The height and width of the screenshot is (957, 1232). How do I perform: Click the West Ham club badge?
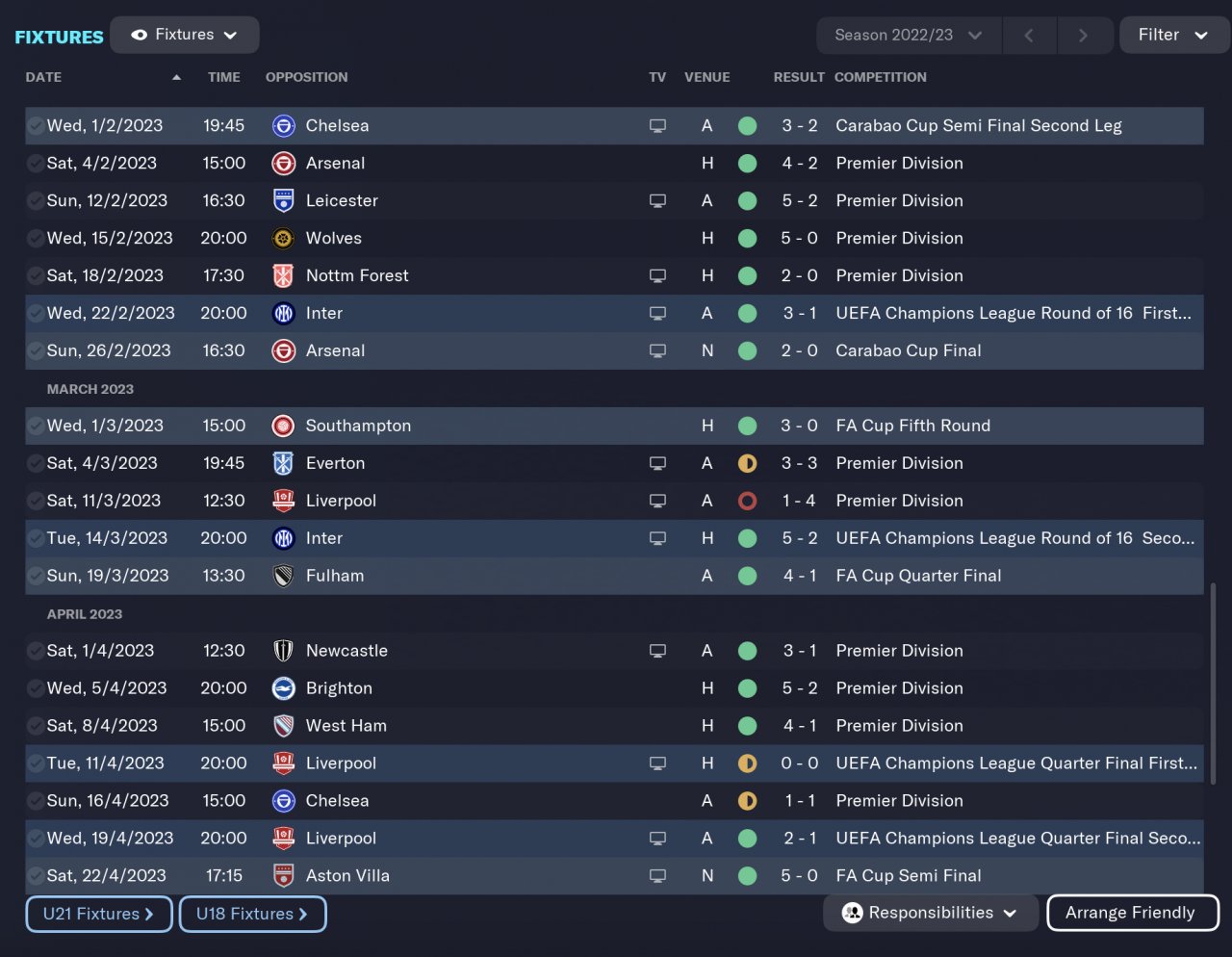point(283,727)
